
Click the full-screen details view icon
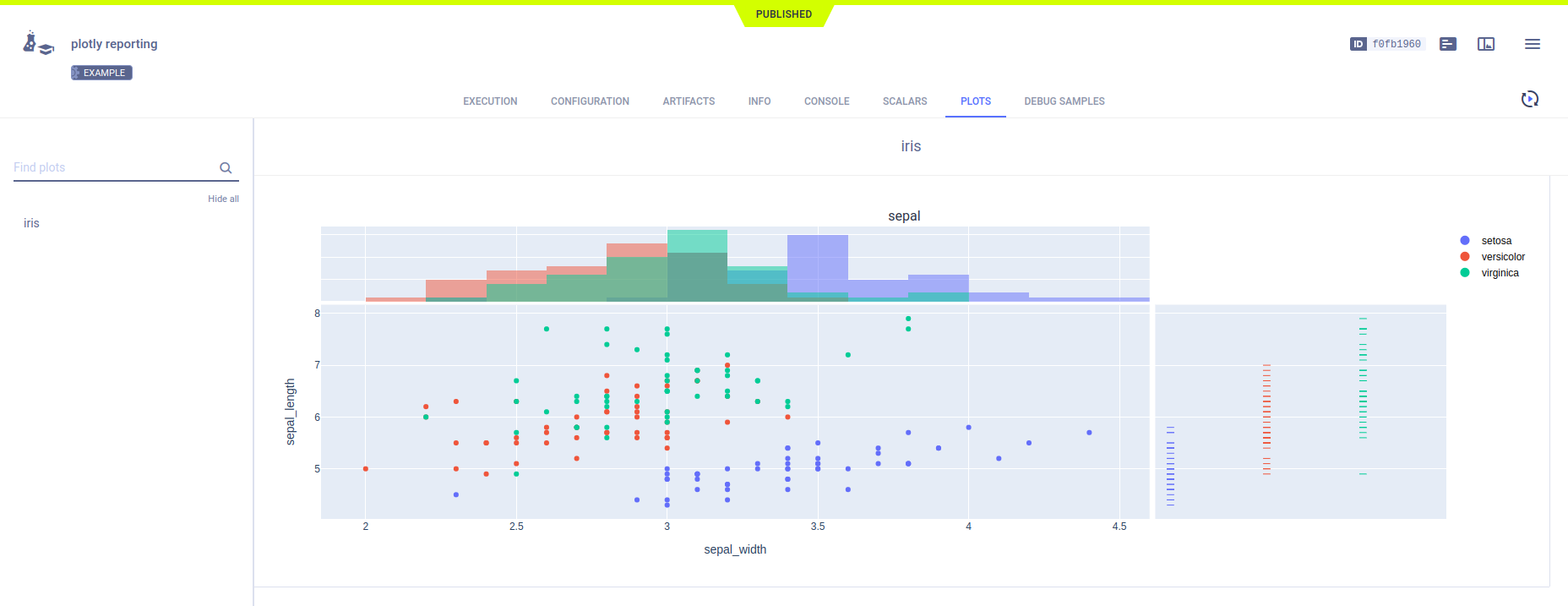[1486, 44]
